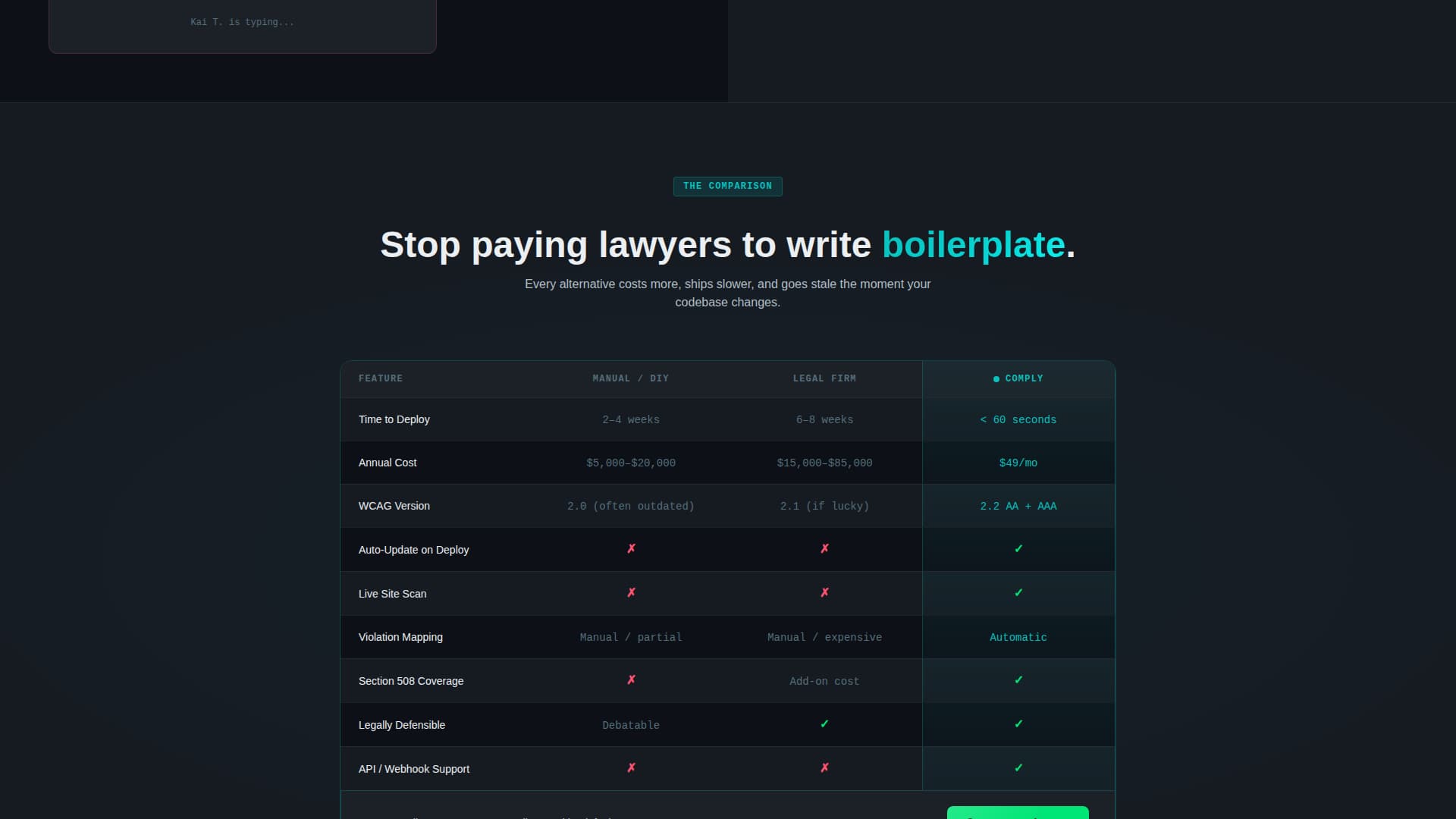This screenshot has height=819, width=1456.
Task: Click the red X for API / Webhook under Legal Firm
Action: [x=824, y=768]
